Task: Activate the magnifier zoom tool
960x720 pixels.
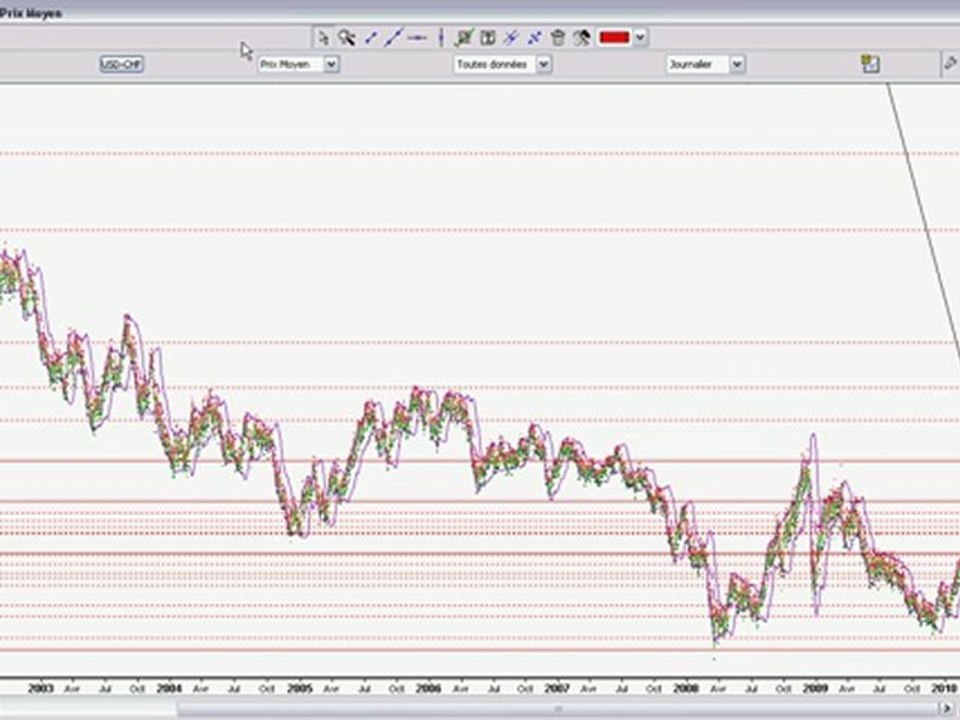Action: tap(347, 38)
